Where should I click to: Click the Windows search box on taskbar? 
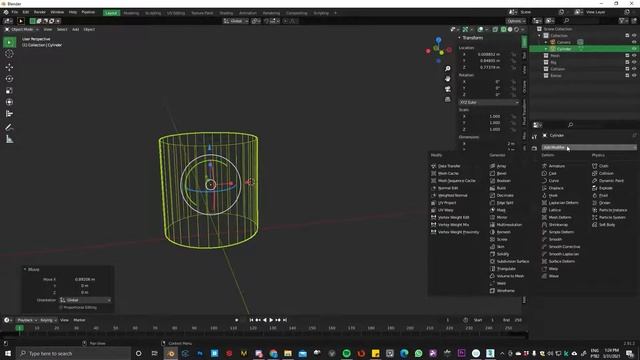(74, 353)
